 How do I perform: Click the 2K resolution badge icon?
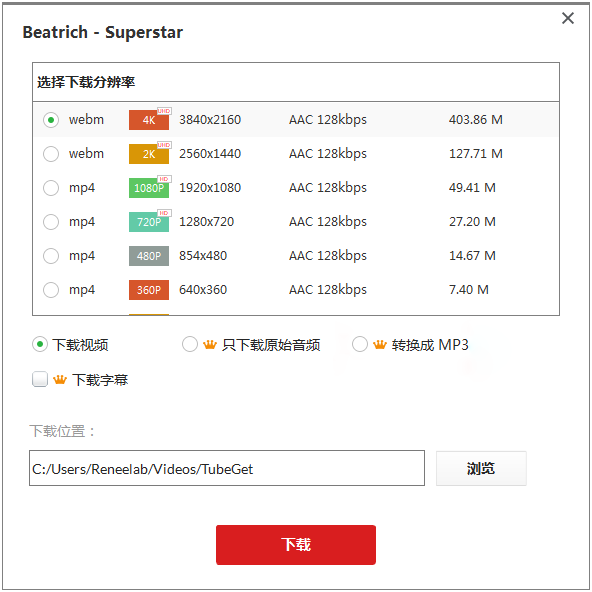coord(149,153)
